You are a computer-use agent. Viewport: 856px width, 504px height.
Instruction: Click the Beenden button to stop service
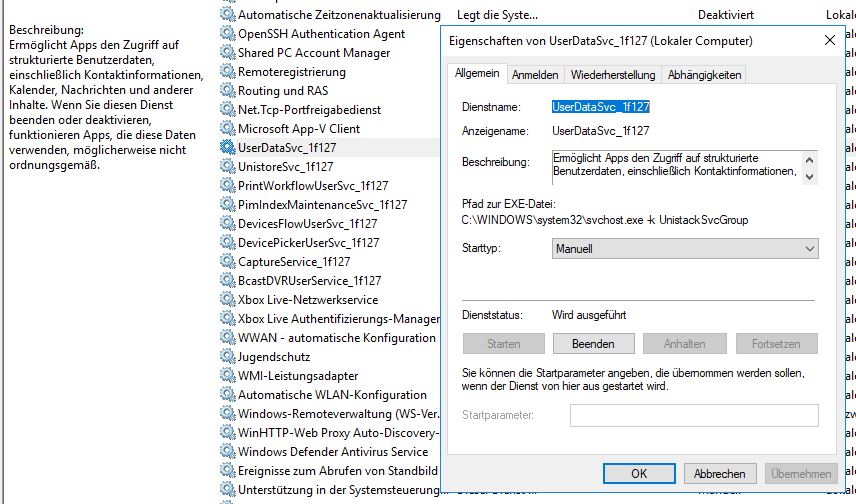coord(593,344)
